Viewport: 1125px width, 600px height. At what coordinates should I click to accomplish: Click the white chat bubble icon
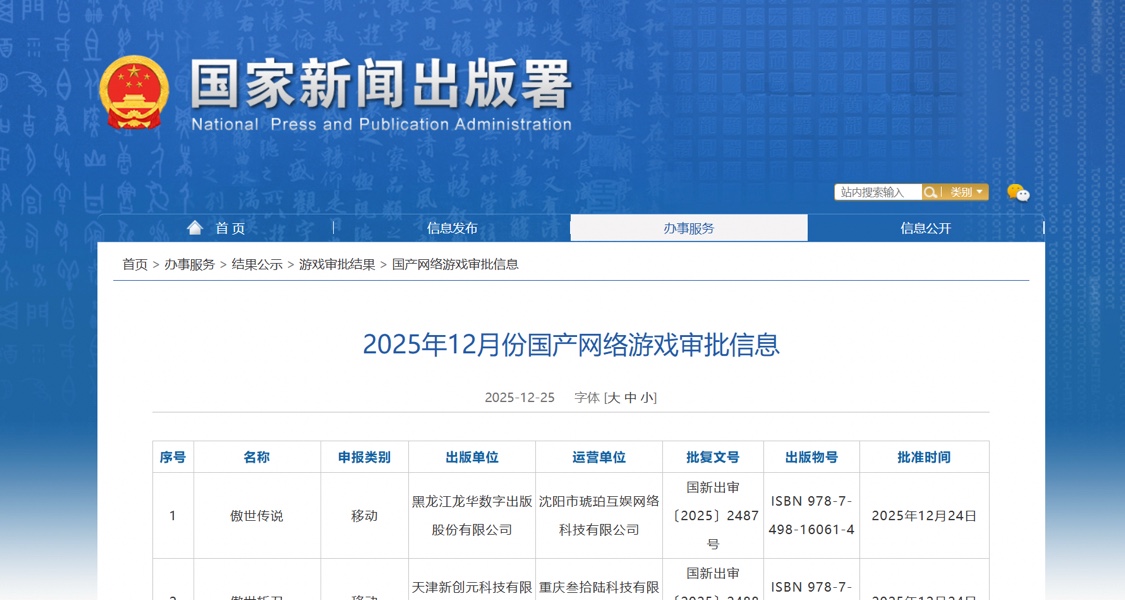[1023, 194]
